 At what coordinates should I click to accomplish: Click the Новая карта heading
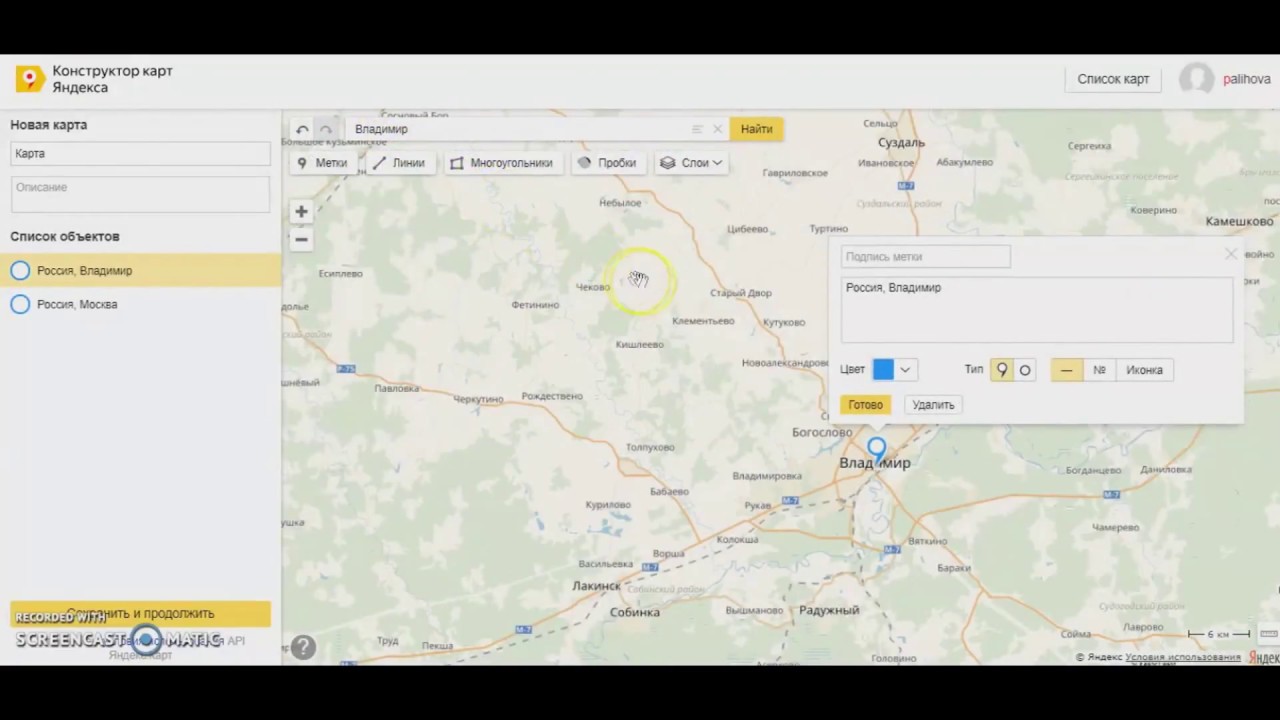(49, 125)
